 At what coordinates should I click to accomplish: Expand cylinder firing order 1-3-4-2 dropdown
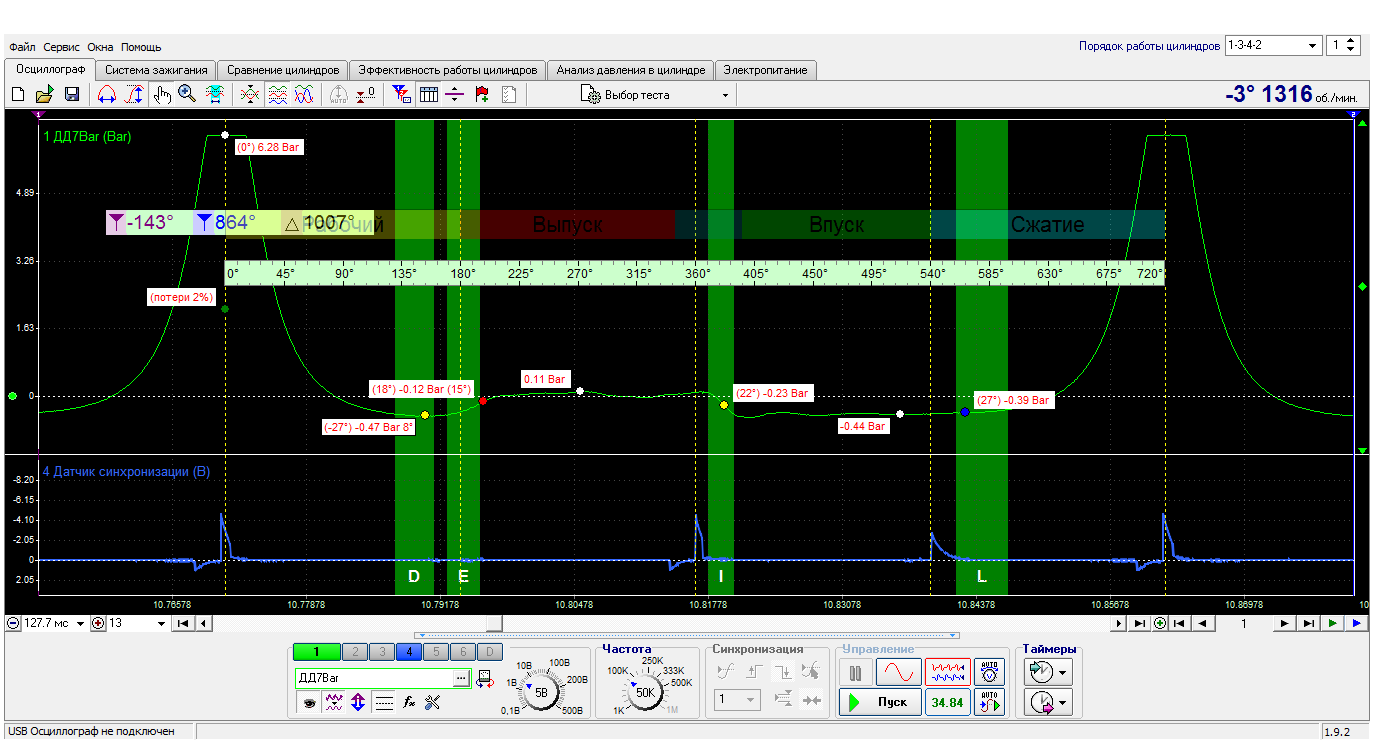pyautogui.click(x=1312, y=45)
